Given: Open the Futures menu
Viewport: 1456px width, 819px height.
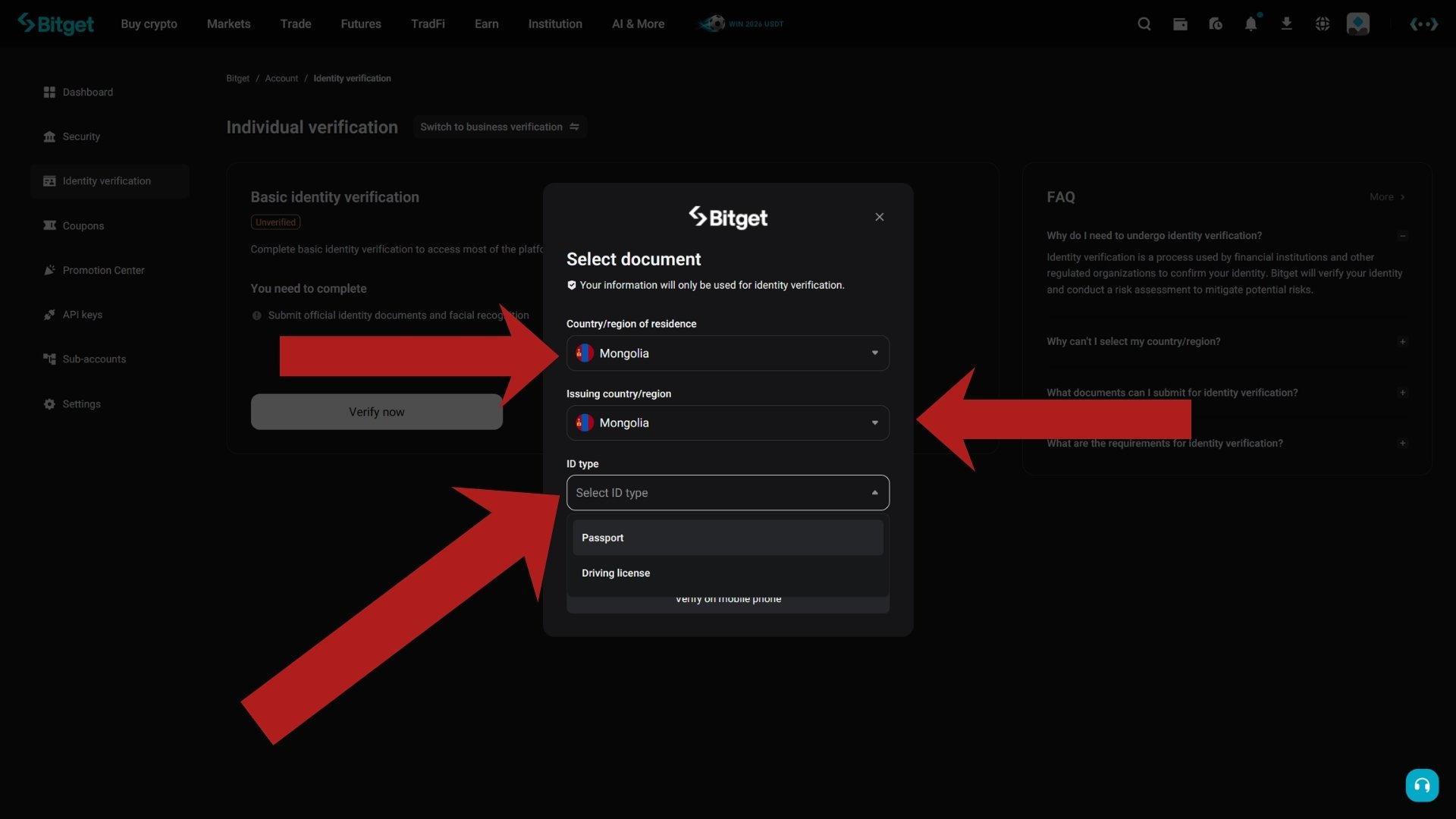Looking at the screenshot, I should pyautogui.click(x=361, y=24).
